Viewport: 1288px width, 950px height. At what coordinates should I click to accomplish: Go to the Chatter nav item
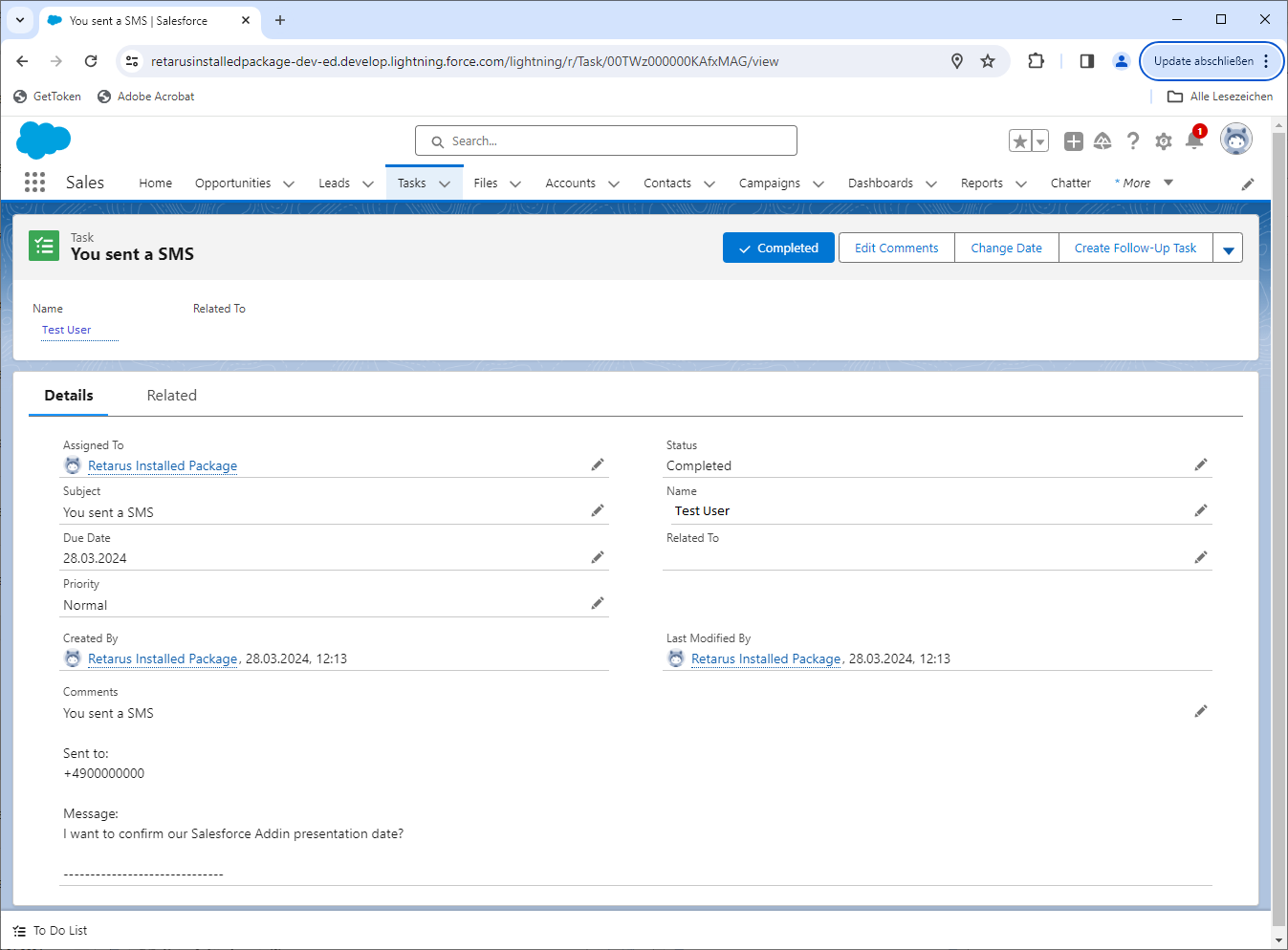pos(1070,183)
